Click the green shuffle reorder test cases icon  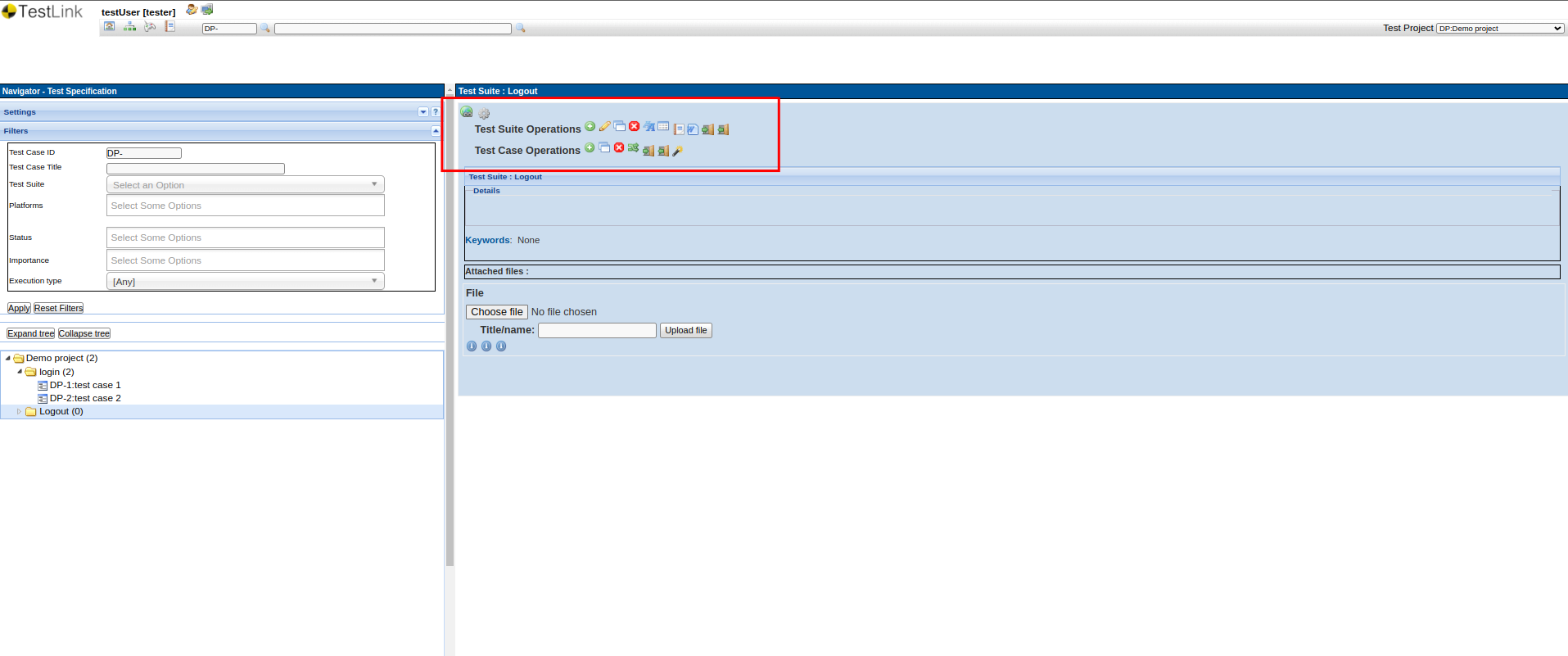(x=633, y=147)
